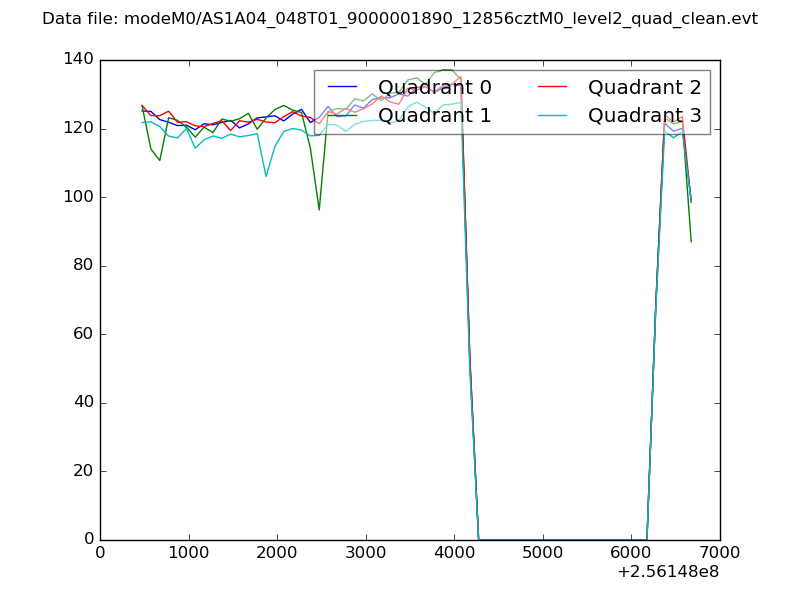Select the Quadrant 1 legend label
Viewport: 800px width, 600px height.
(x=434, y=115)
